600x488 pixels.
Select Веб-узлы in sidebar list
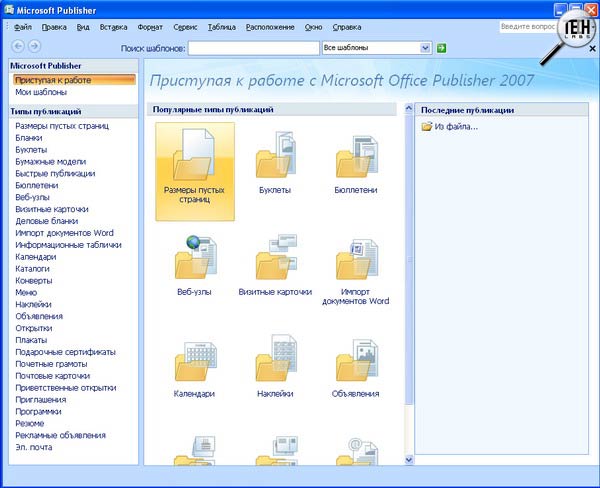[x=32, y=197]
